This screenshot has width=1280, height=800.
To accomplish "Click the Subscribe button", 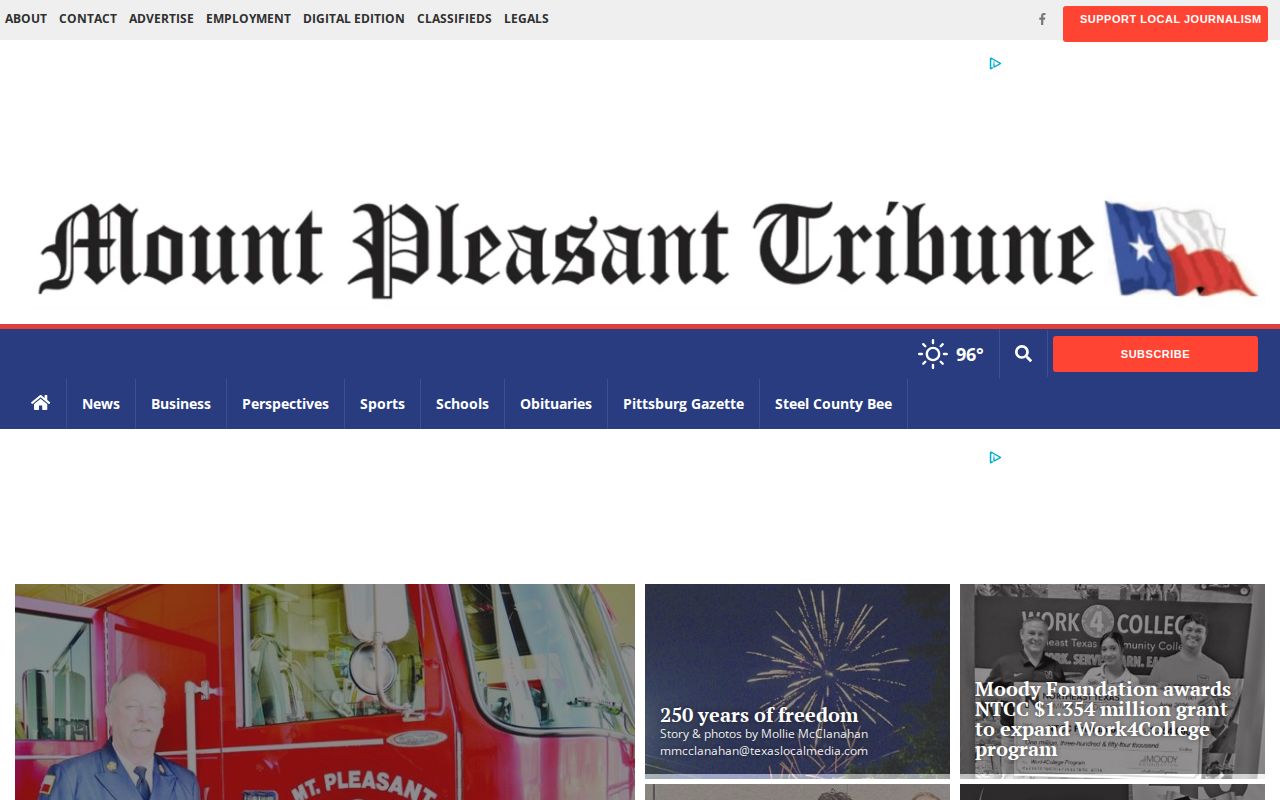I will click(x=1155, y=354).
